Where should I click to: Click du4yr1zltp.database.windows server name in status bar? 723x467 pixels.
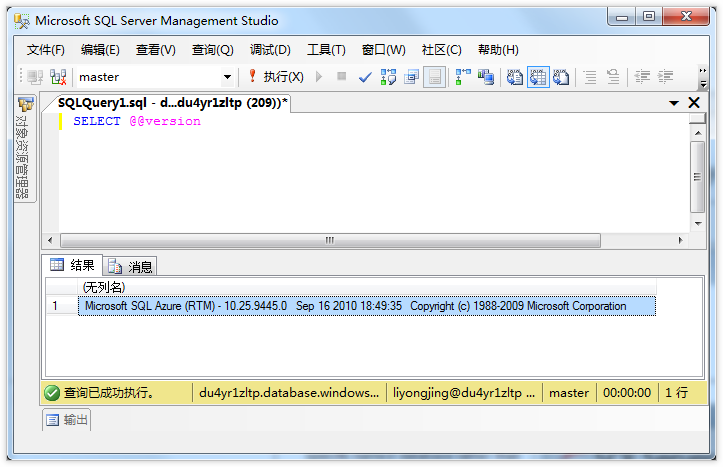[289, 393]
